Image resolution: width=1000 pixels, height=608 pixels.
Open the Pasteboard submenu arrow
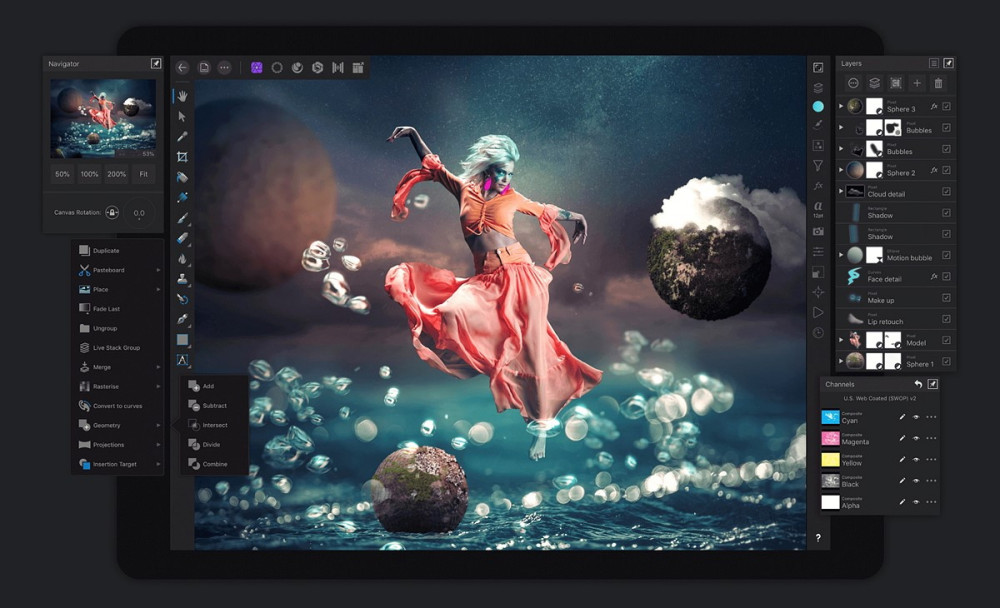click(158, 270)
